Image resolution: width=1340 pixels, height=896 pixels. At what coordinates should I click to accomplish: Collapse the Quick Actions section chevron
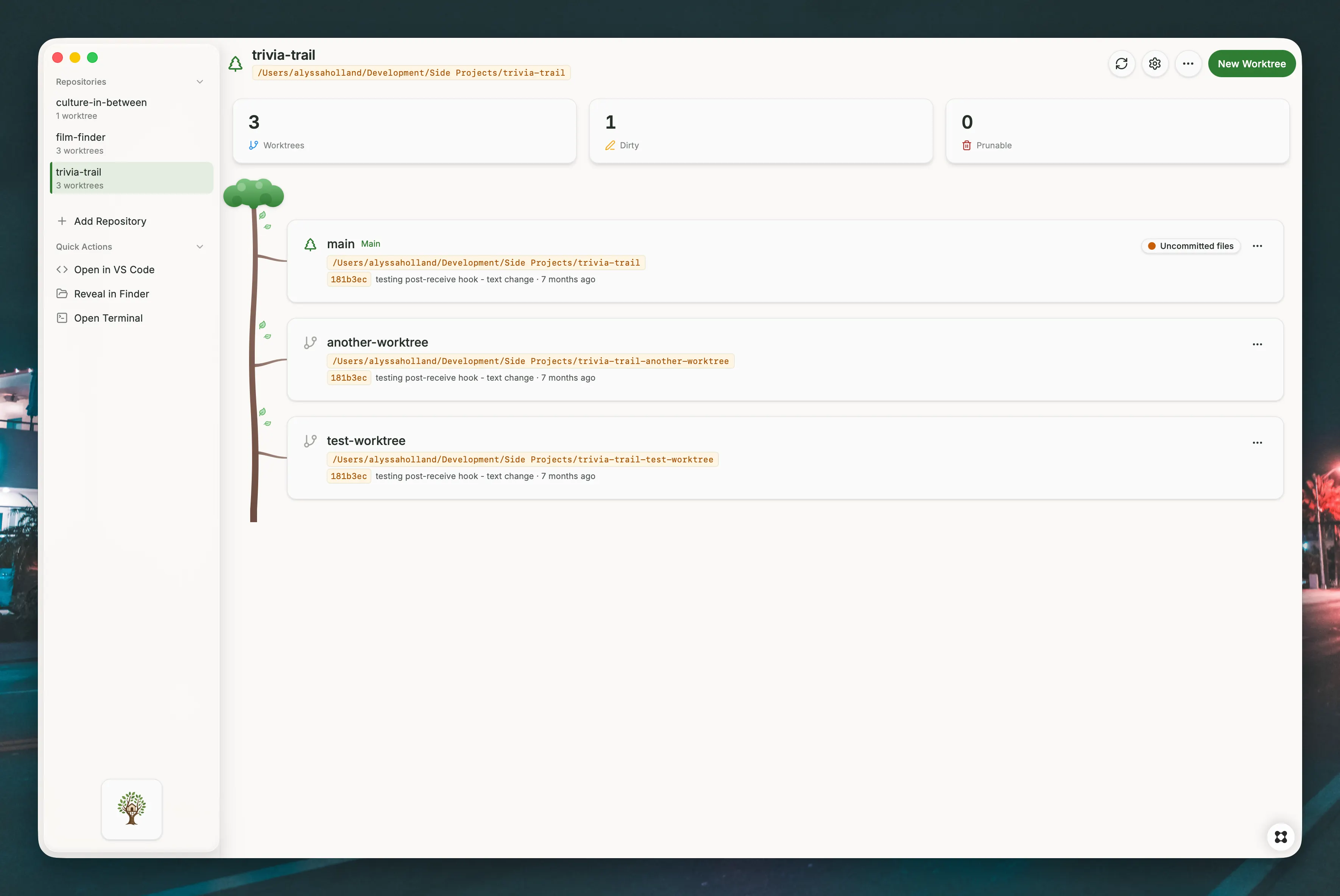click(x=199, y=247)
